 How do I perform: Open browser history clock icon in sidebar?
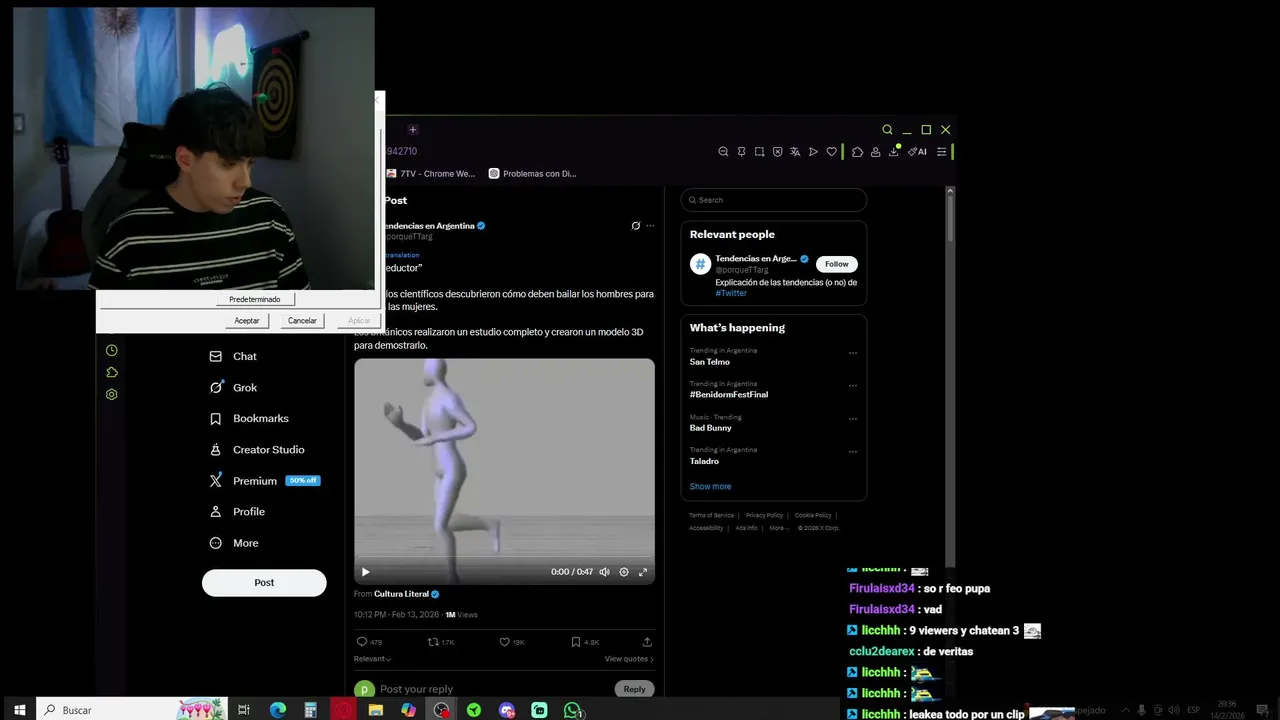click(111, 350)
